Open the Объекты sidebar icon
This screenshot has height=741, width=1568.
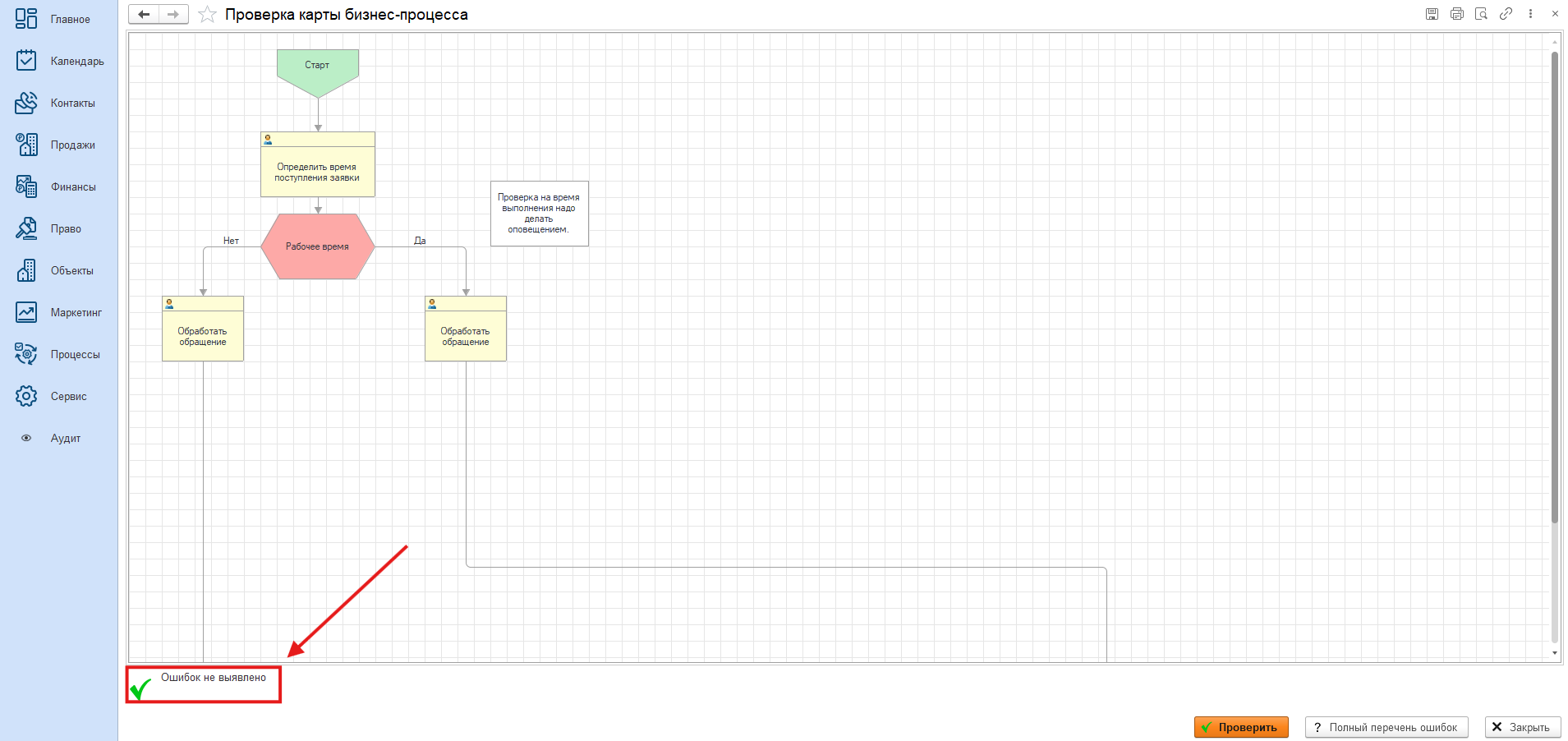click(26, 270)
